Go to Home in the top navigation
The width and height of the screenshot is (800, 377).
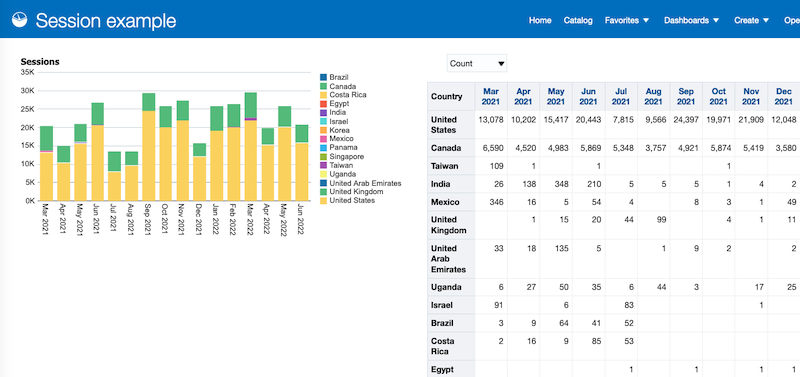point(540,20)
